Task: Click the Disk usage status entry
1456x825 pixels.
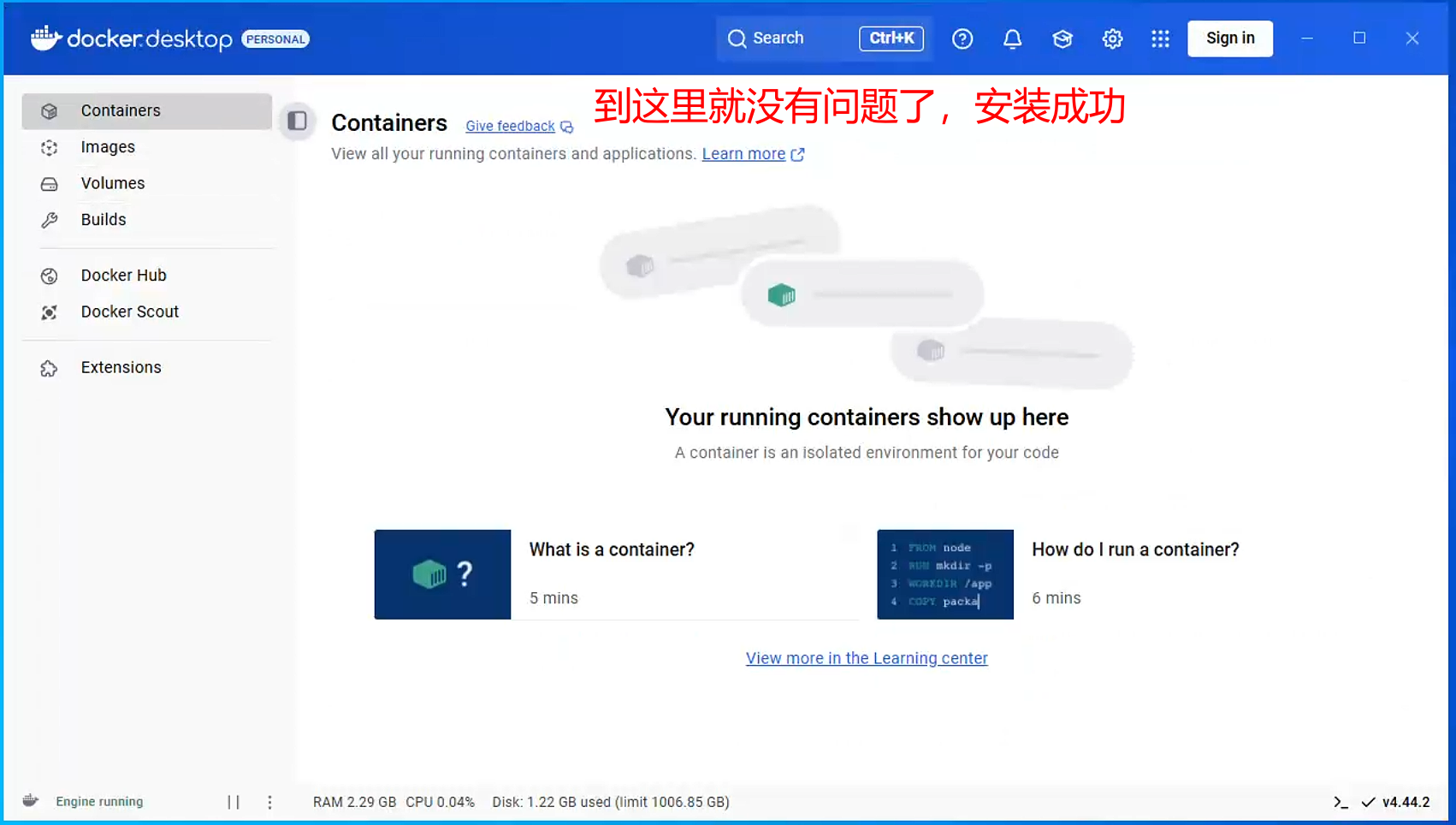Action: click(x=611, y=803)
